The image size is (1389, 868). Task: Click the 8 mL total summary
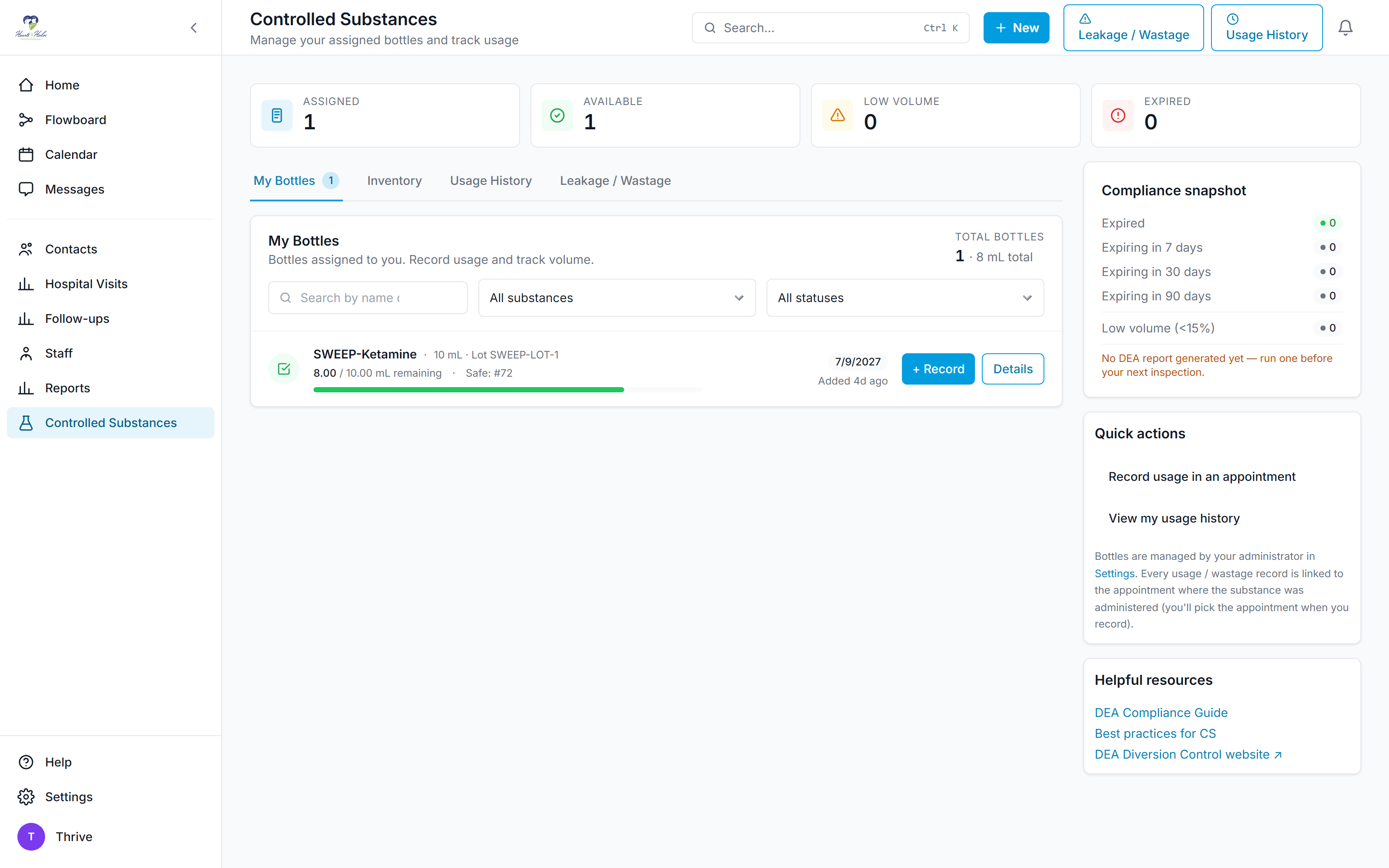coord(1004,257)
